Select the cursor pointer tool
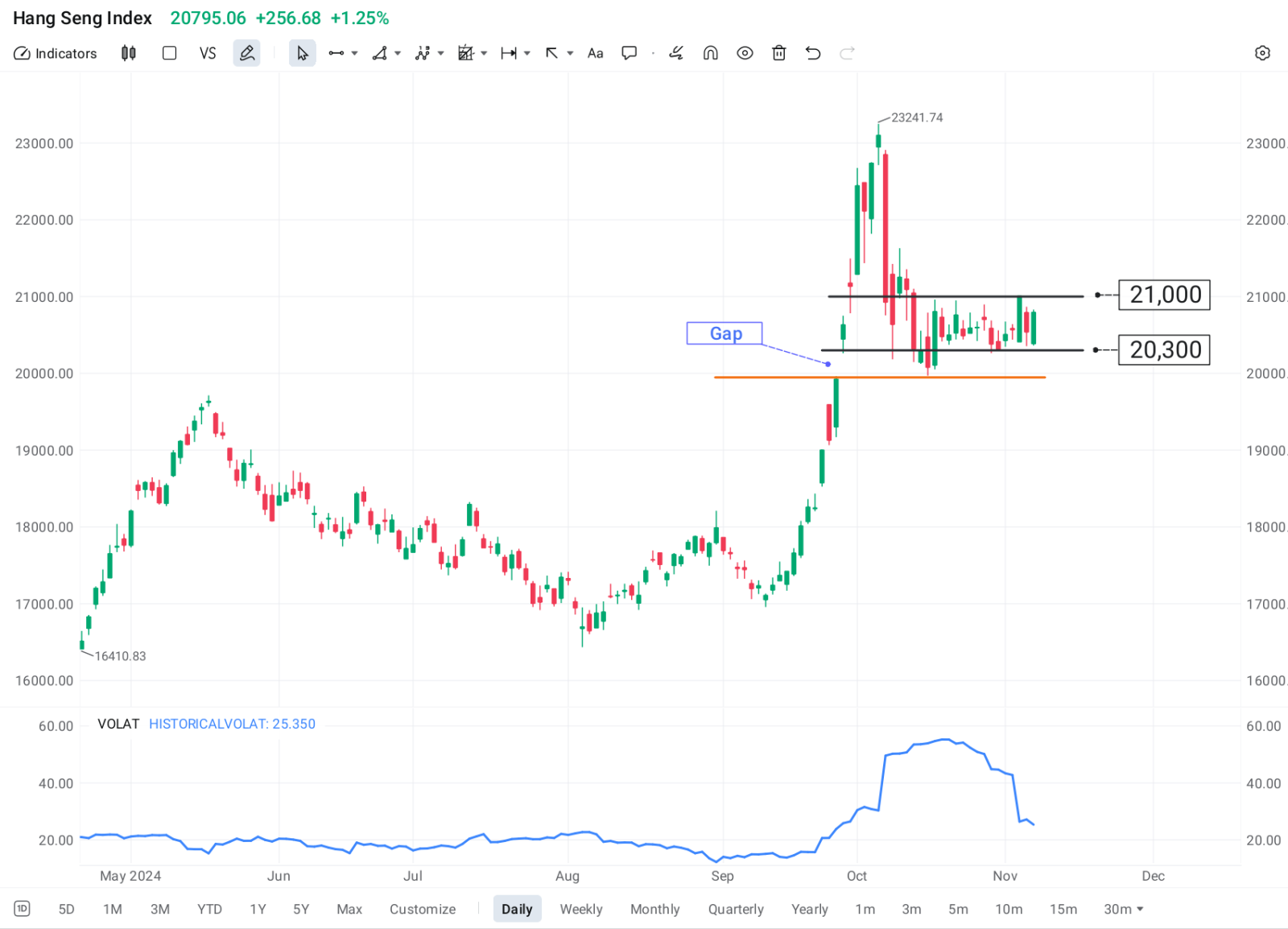 303,53
